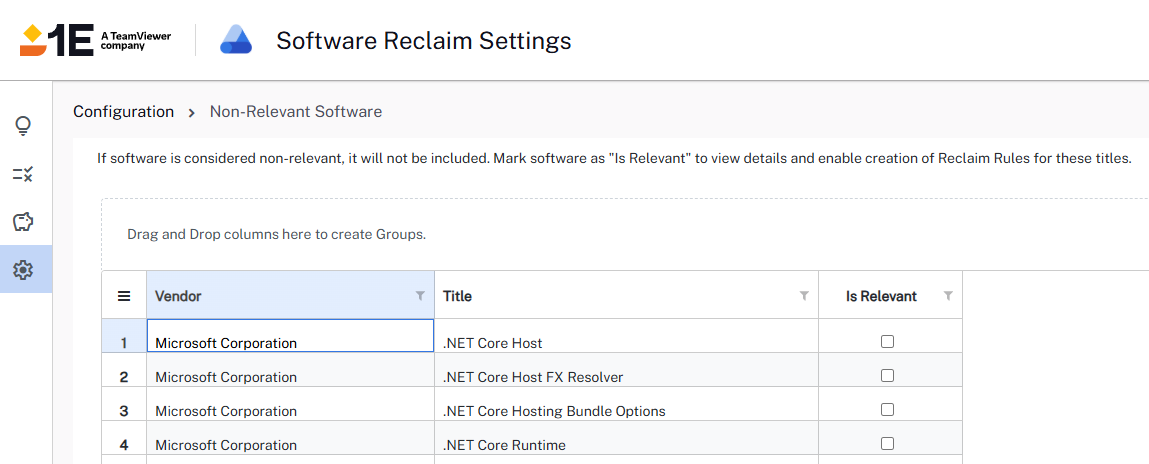This screenshot has width=1149, height=464.
Task: Open the grid hamburger menu icon
Action: 124,296
